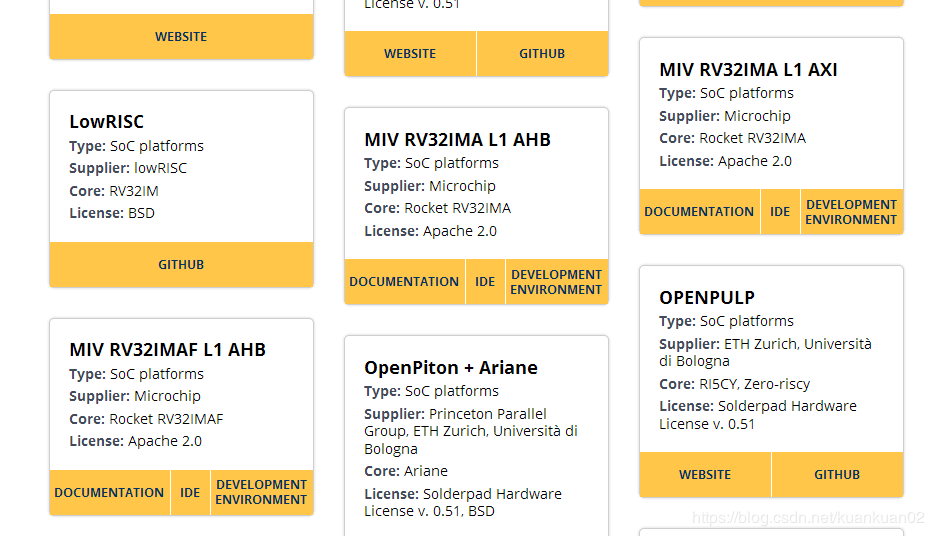Select LowRISC 'License: BSD' line
Screen dimensions: 934x536
112,213
